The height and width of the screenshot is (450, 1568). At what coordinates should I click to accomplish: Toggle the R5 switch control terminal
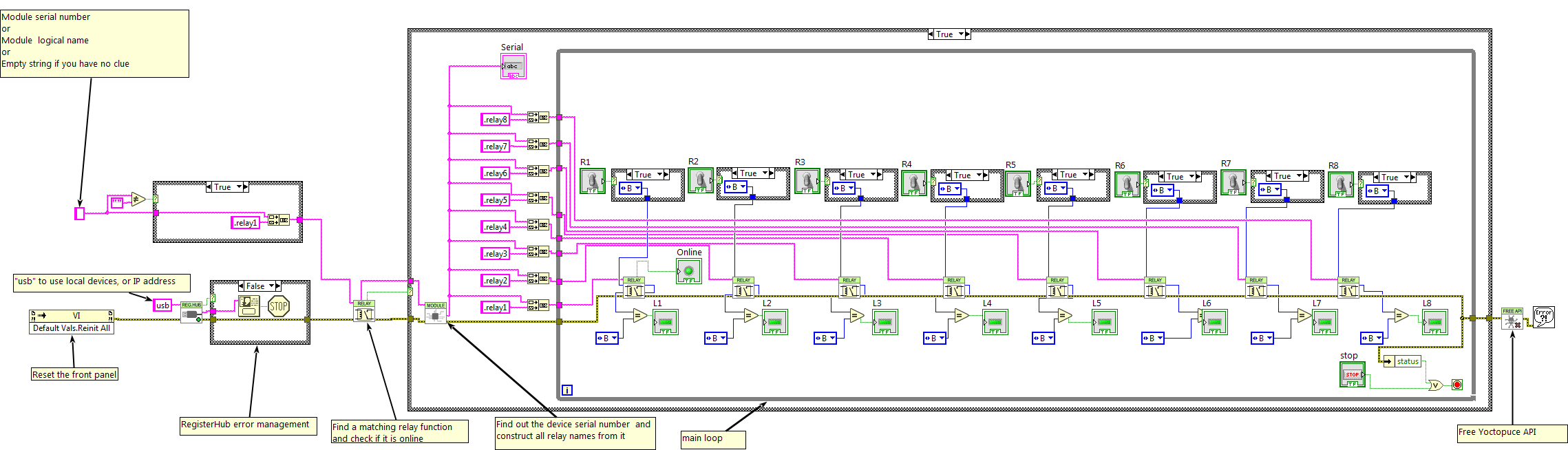[x=1017, y=184]
